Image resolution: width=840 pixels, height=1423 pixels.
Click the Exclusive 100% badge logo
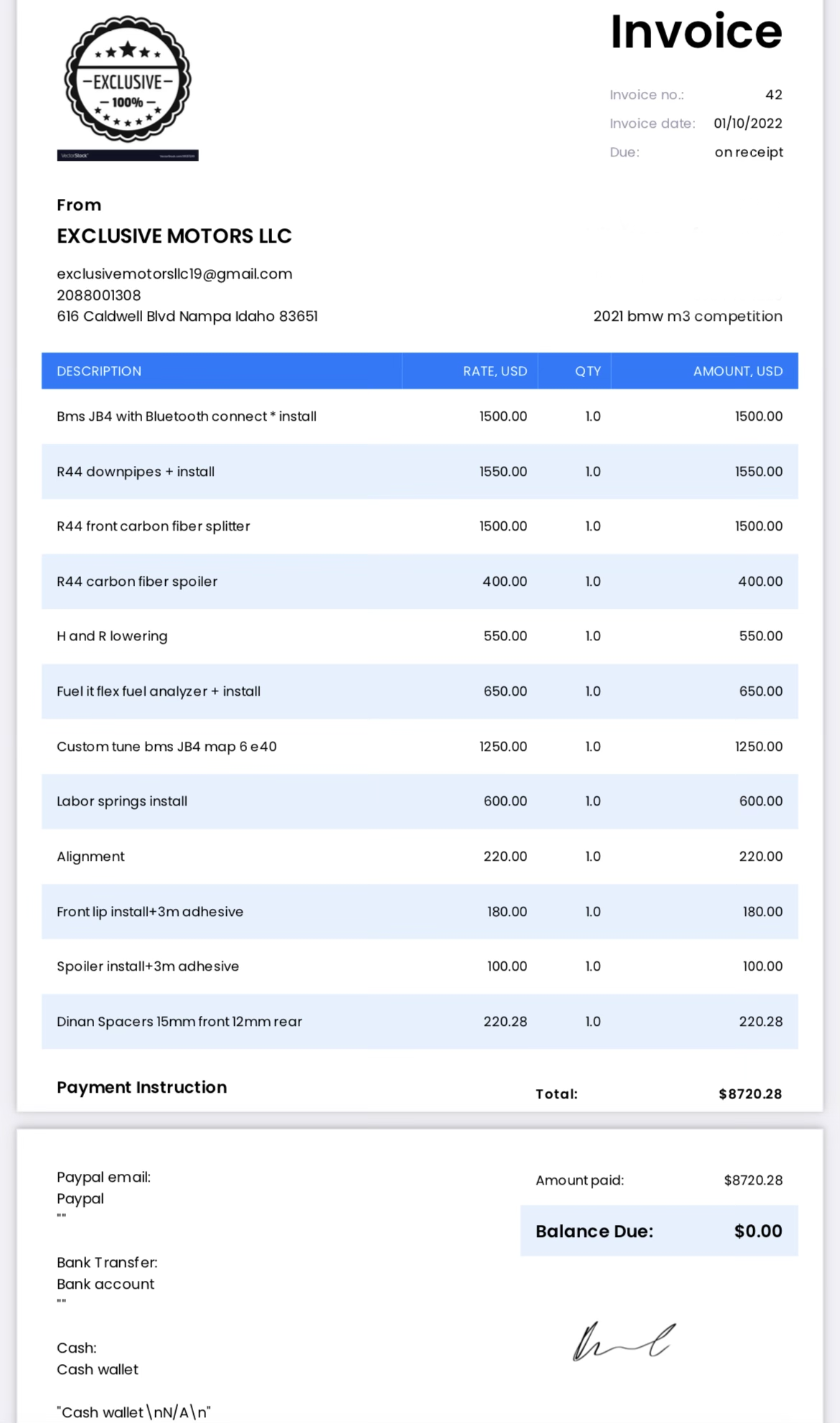(128, 80)
